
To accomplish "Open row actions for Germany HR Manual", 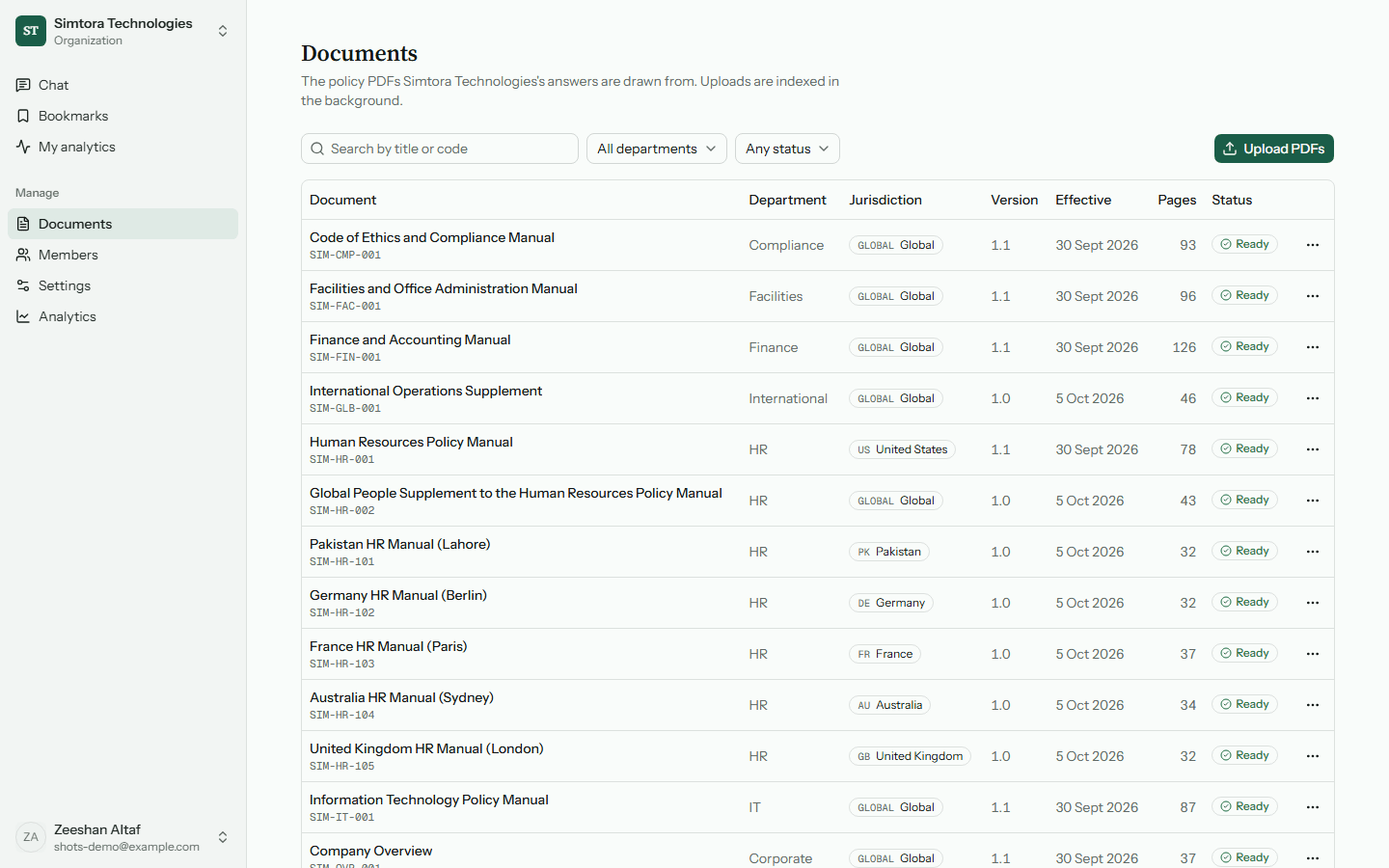I will pos(1313,603).
